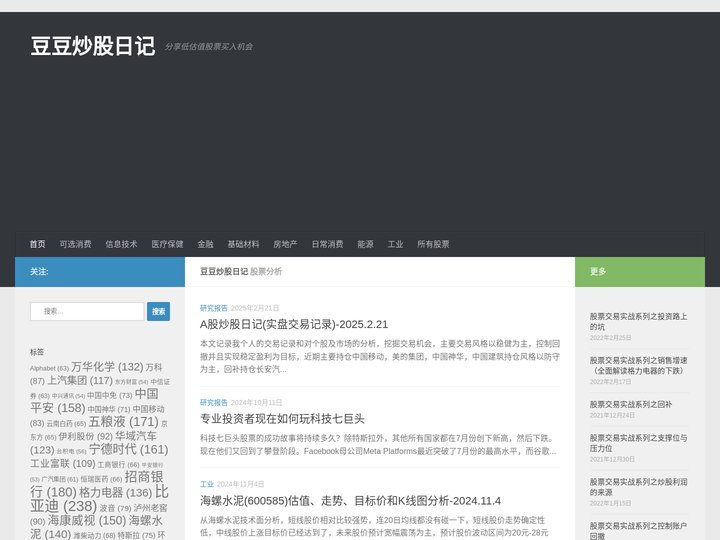Go to the 信息技术 section
Image resolution: width=720 pixels, height=540 pixels.
pos(121,244)
